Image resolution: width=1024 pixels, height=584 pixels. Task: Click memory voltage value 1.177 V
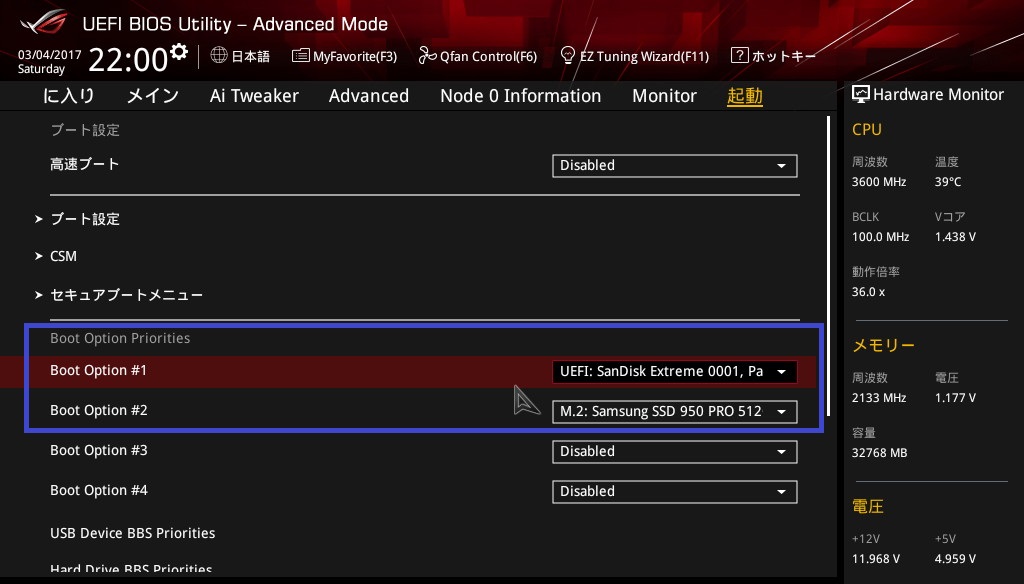coord(955,397)
